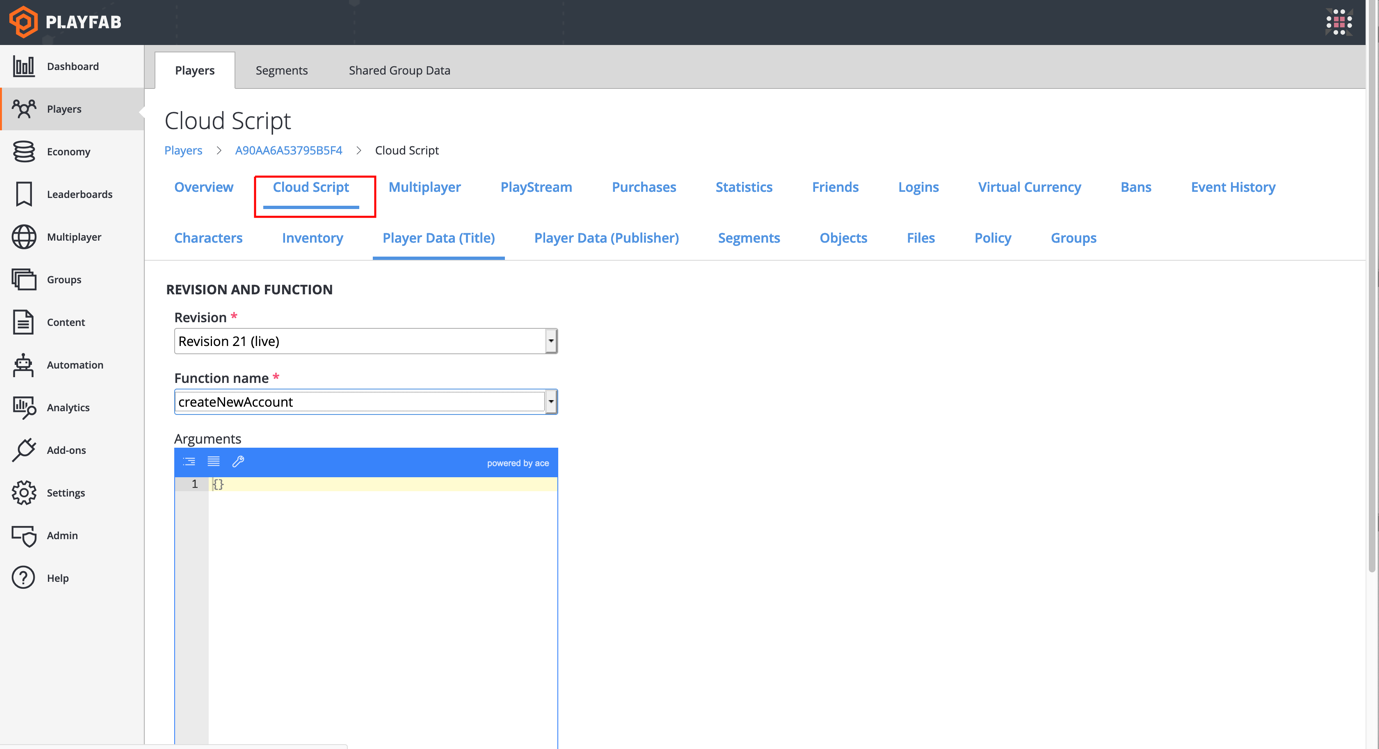Click the compact-lines icon in Arguments editor

(x=214, y=462)
